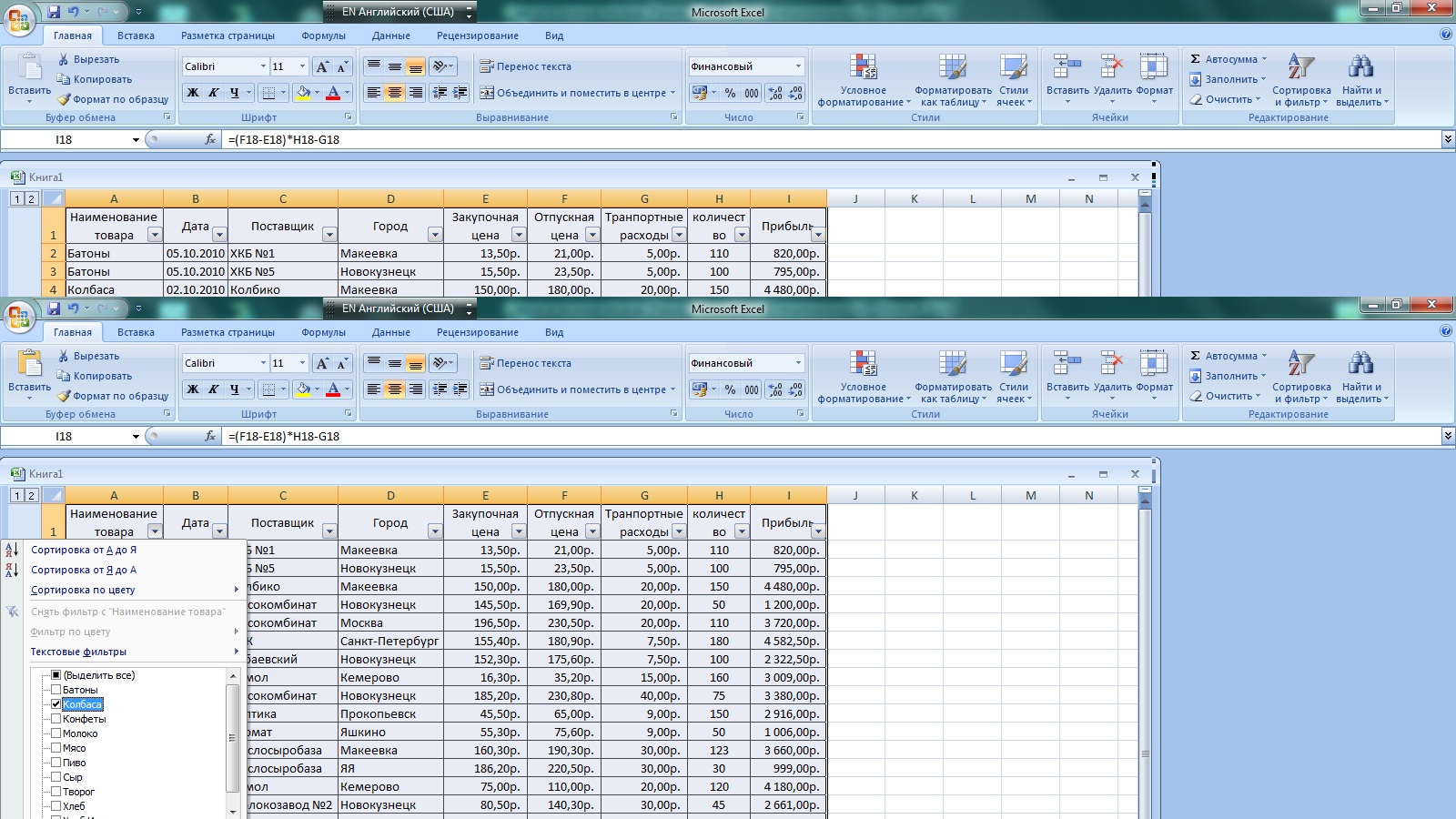Open Conditional Formatting (Условное форматирование) in lower window

[863, 376]
